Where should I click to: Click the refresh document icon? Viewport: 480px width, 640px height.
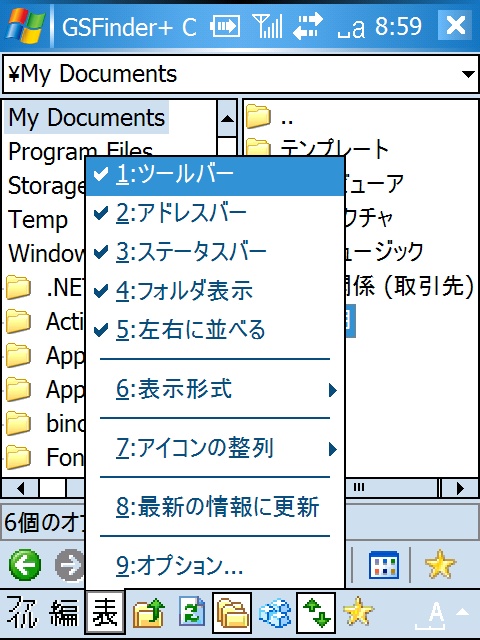[x=192, y=612]
